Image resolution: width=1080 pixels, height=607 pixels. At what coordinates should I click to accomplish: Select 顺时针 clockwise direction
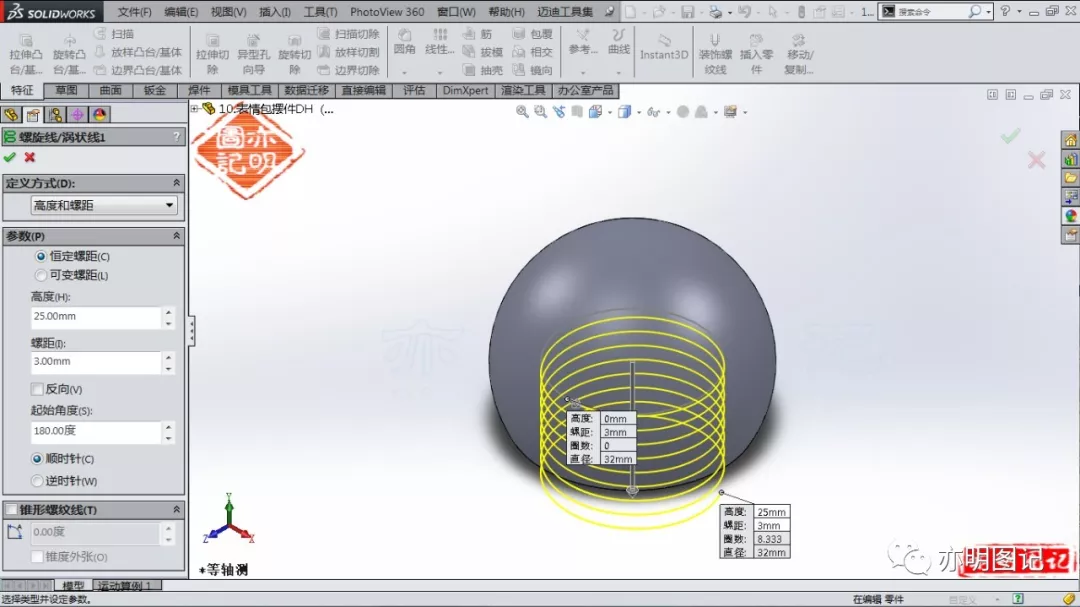(x=37, y=459)
